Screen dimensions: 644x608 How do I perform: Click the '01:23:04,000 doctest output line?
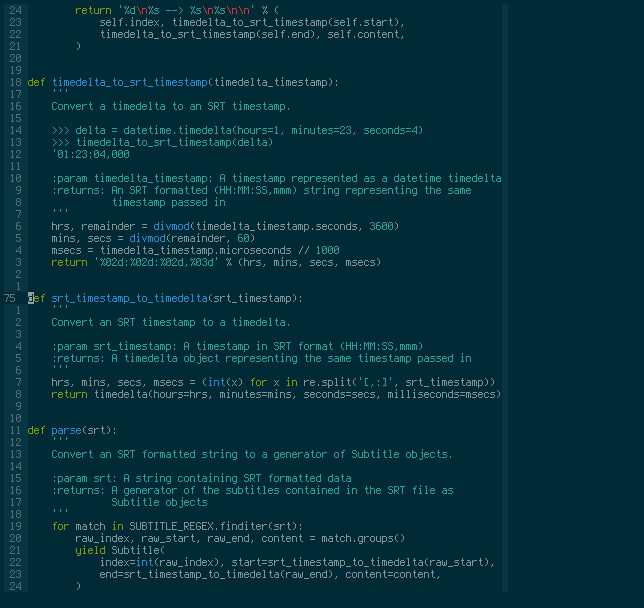pyautogui.click(x=91, y=154)
